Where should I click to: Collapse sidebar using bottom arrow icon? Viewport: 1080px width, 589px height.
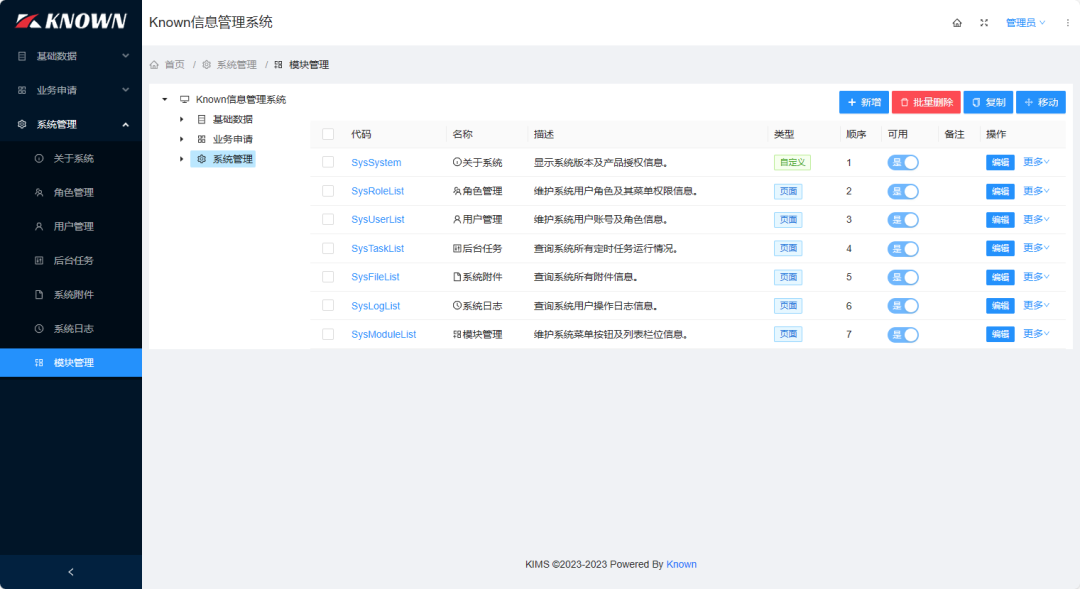coord(70,572)
